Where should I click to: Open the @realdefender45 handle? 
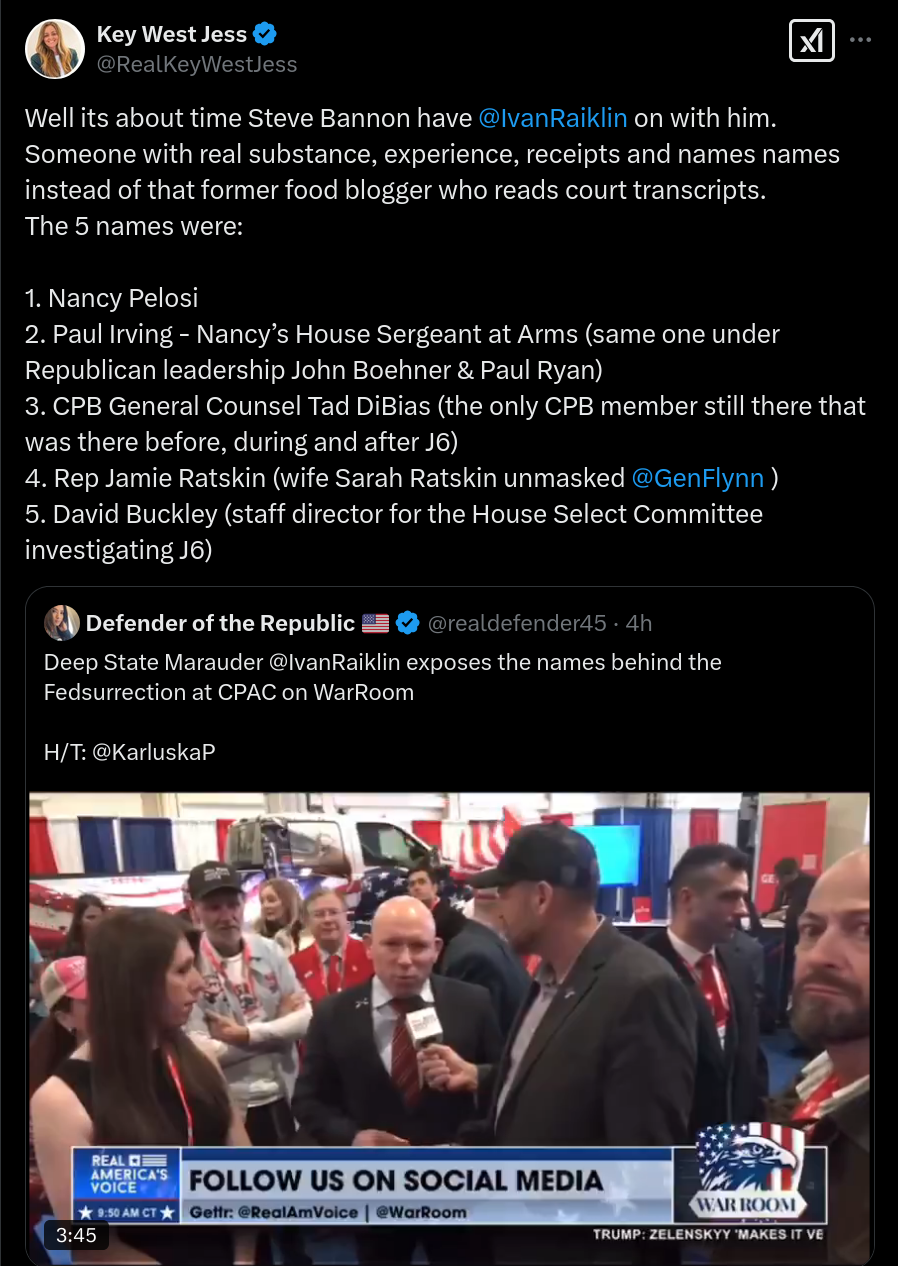pos(517,623)
